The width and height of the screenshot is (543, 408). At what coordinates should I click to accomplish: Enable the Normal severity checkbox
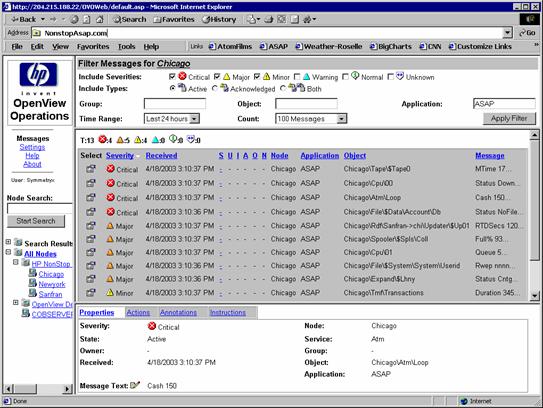345,77
